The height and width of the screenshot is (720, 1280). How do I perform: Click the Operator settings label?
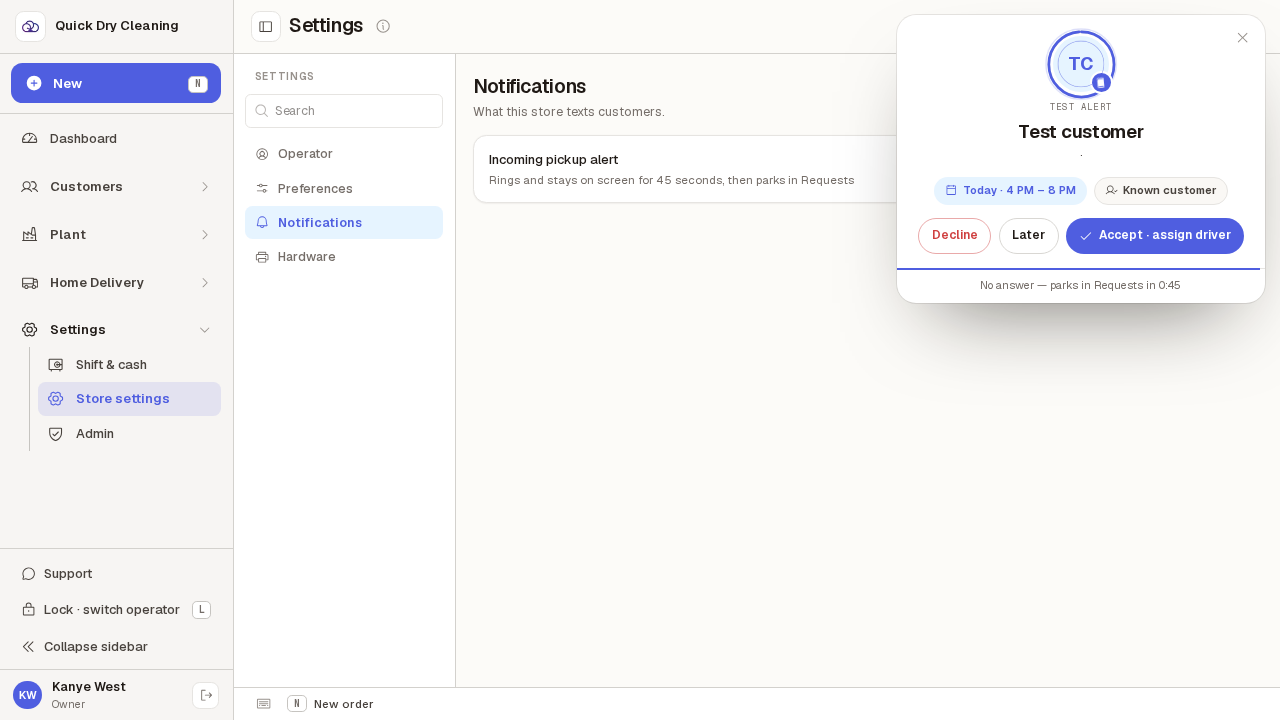(x=305, y=154)
